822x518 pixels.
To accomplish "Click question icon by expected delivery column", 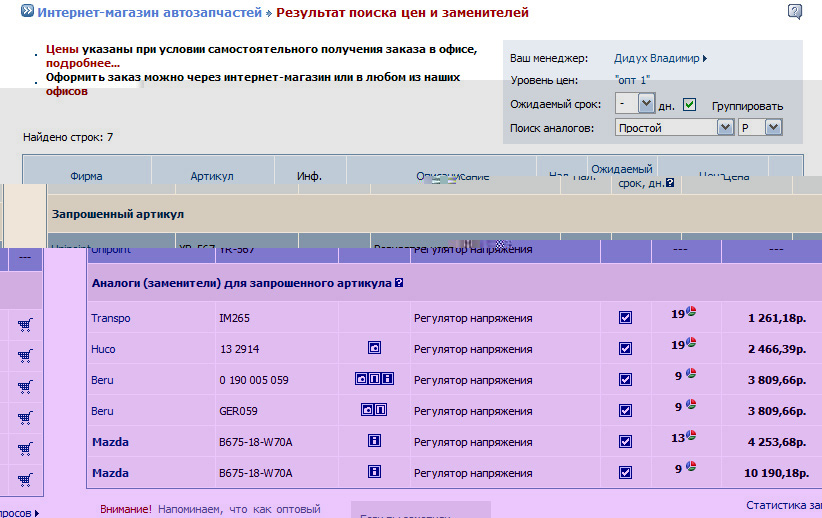I will tap(669, 183).
